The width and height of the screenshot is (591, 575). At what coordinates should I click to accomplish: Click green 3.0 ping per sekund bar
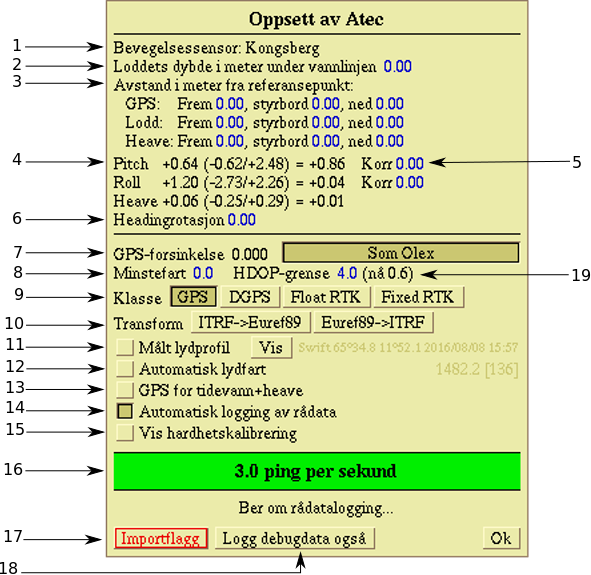317,471
